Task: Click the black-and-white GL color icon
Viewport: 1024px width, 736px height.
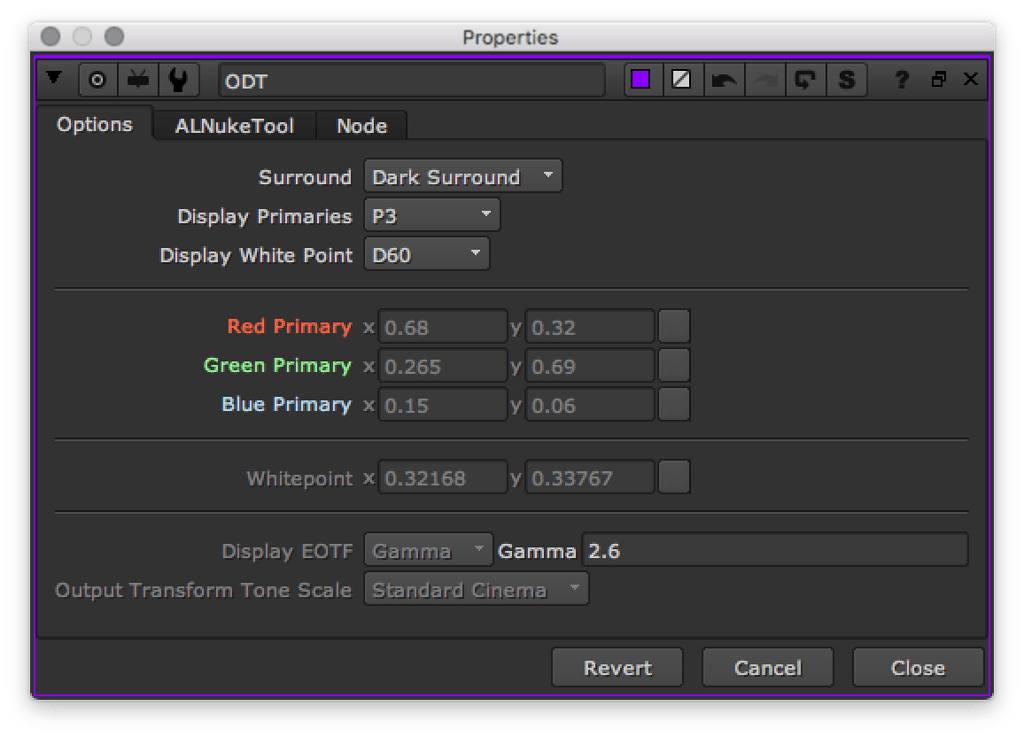Action: pos(682,78)
